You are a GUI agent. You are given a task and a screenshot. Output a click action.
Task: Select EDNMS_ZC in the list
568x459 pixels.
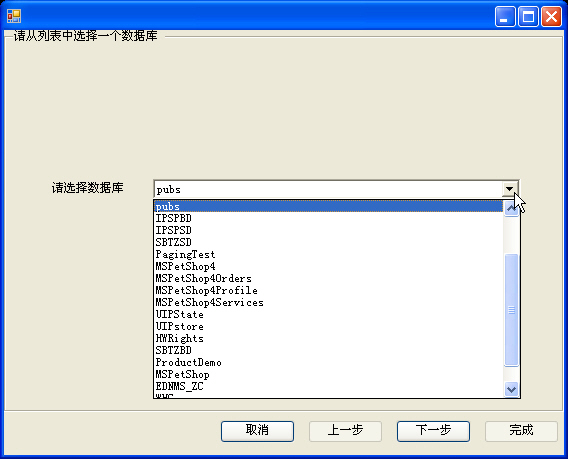[329, 386]
